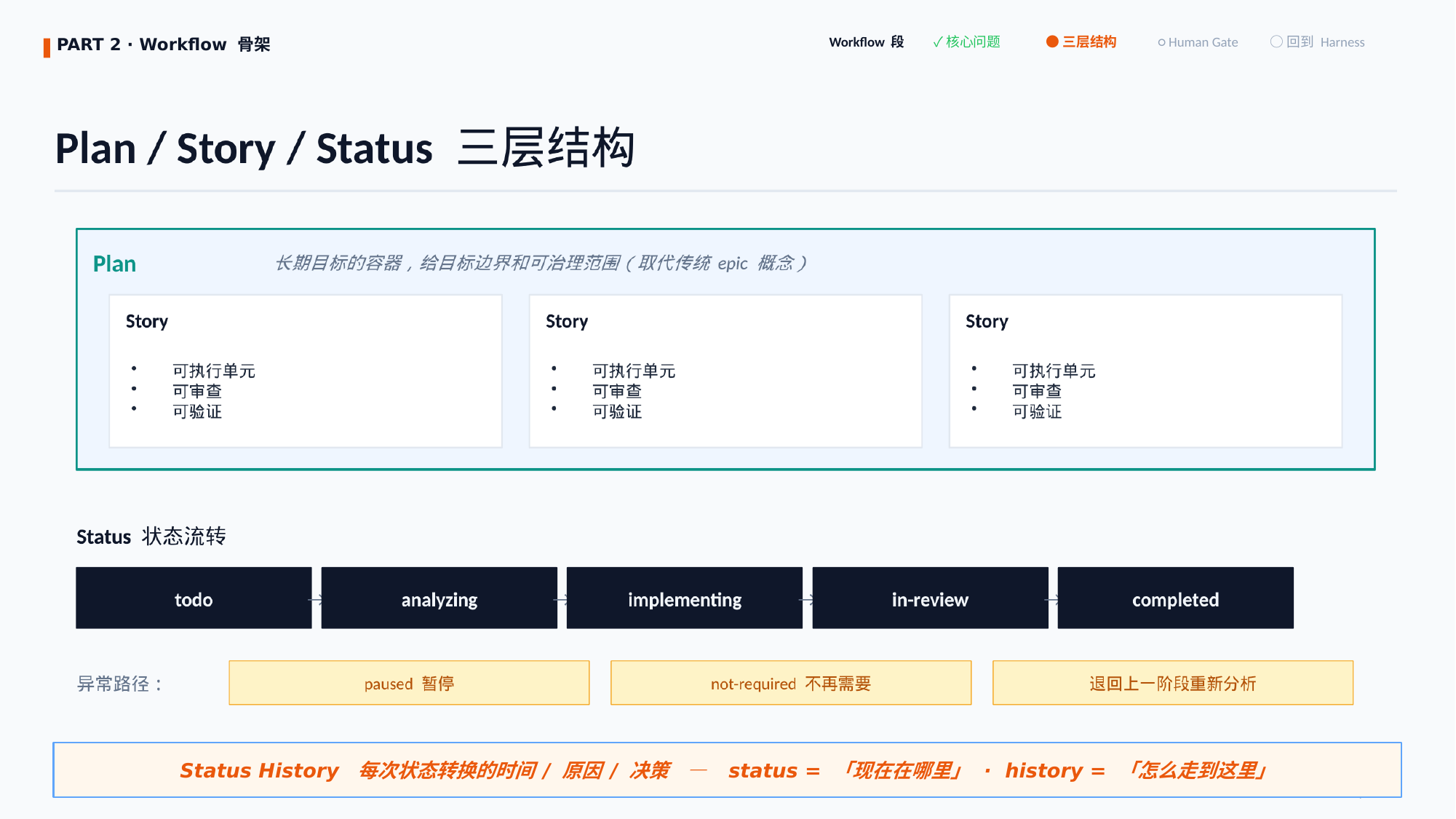This screenshot has height=819, width=1456.
Task: Click the paused 暂停 exception box
Action: 409,683
